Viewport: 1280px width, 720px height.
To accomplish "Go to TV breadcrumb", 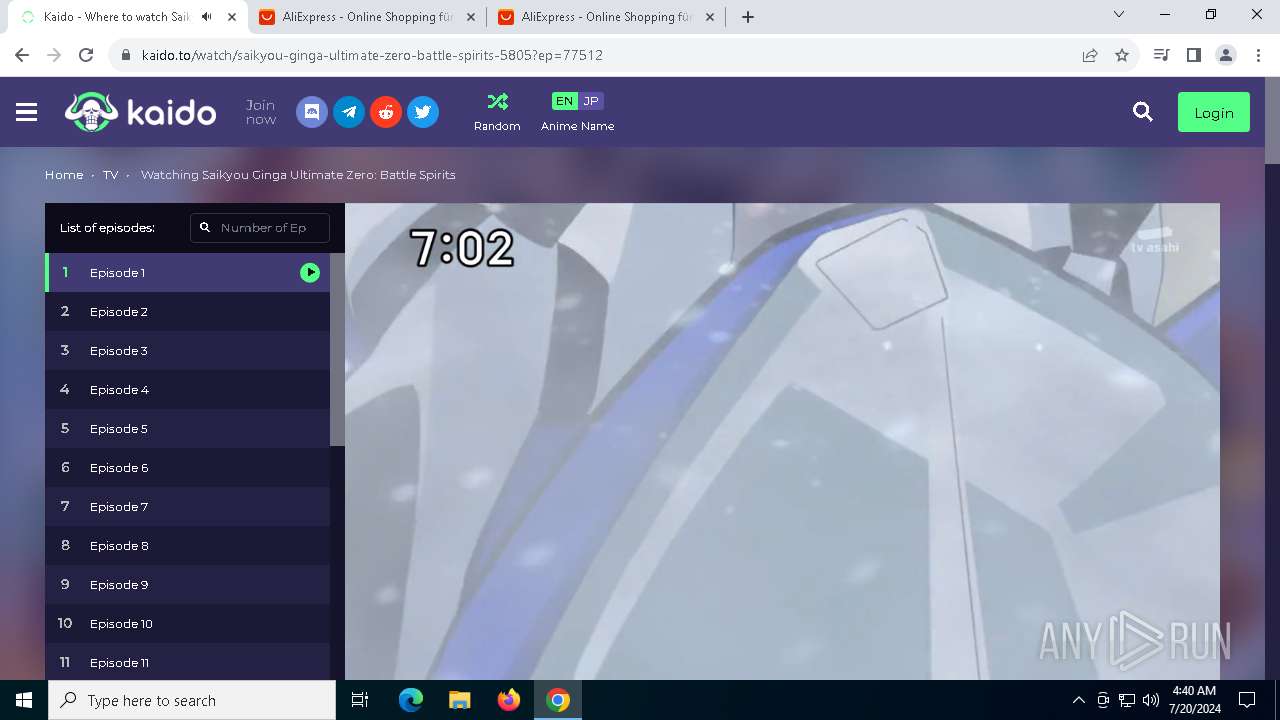I will click(x=110, y=174).
